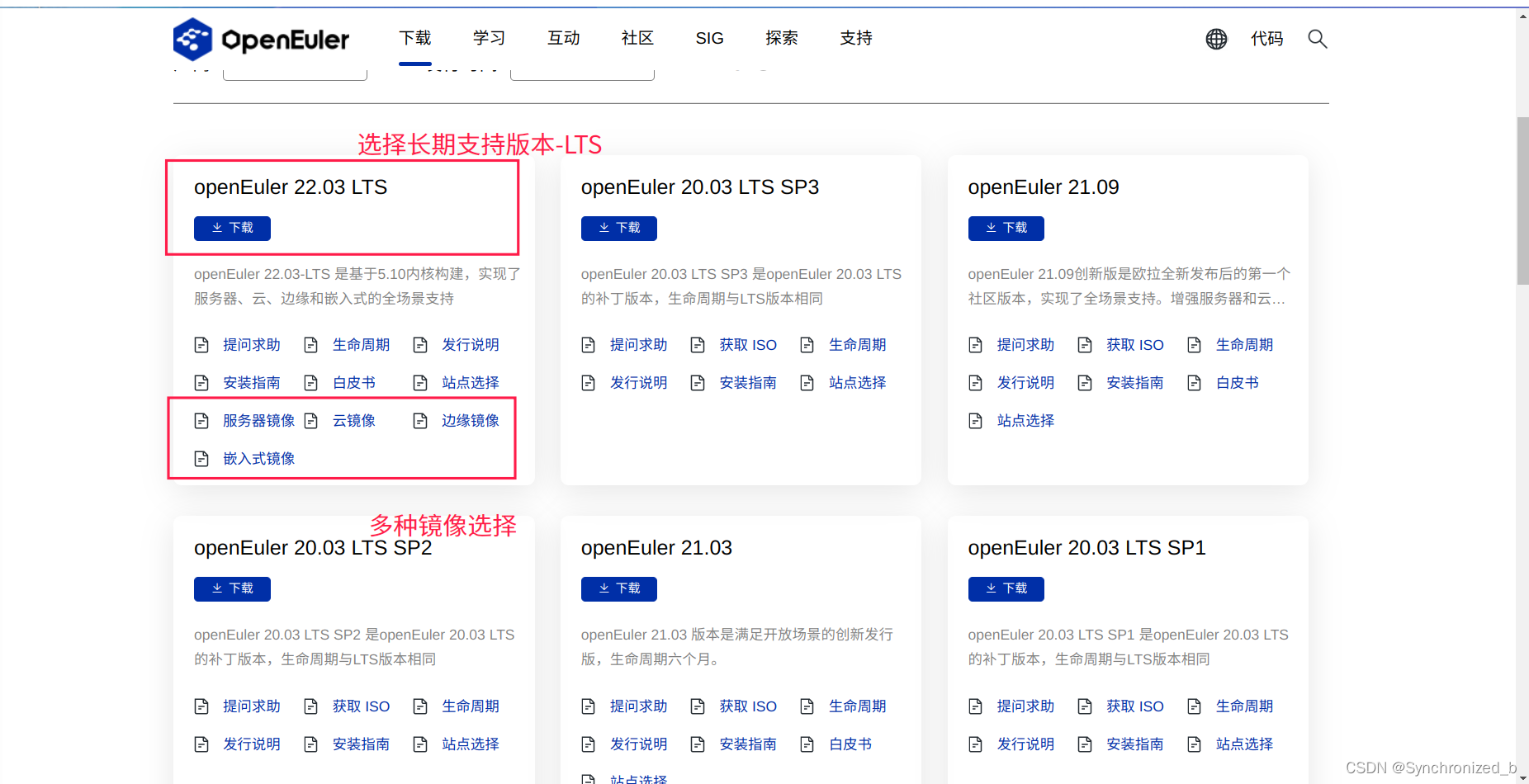Click the openEuler 21.09 card title
1529x784 pixels.
1044,187
